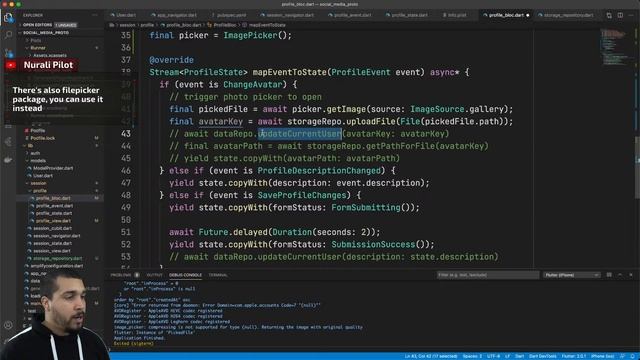Open the Problems panel tab
This screenshot has width=640, height=360.
pyautogui.click(x=121, y=275)
